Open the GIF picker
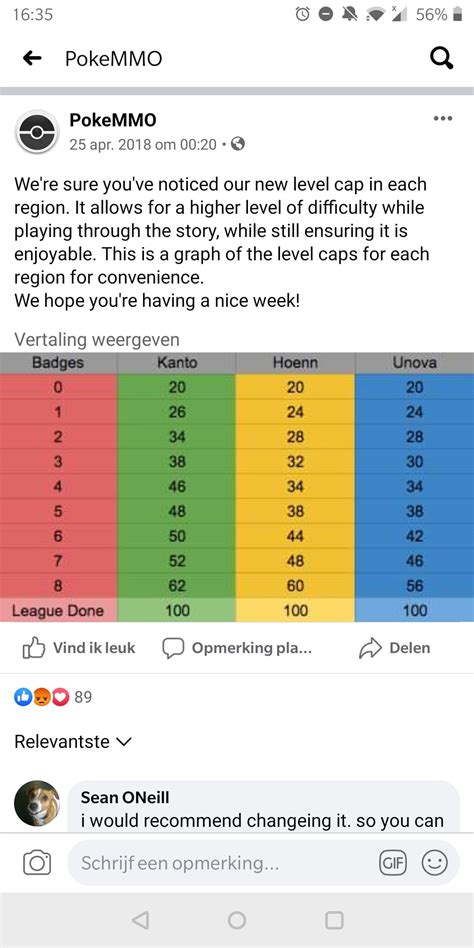 coord(392,863)
